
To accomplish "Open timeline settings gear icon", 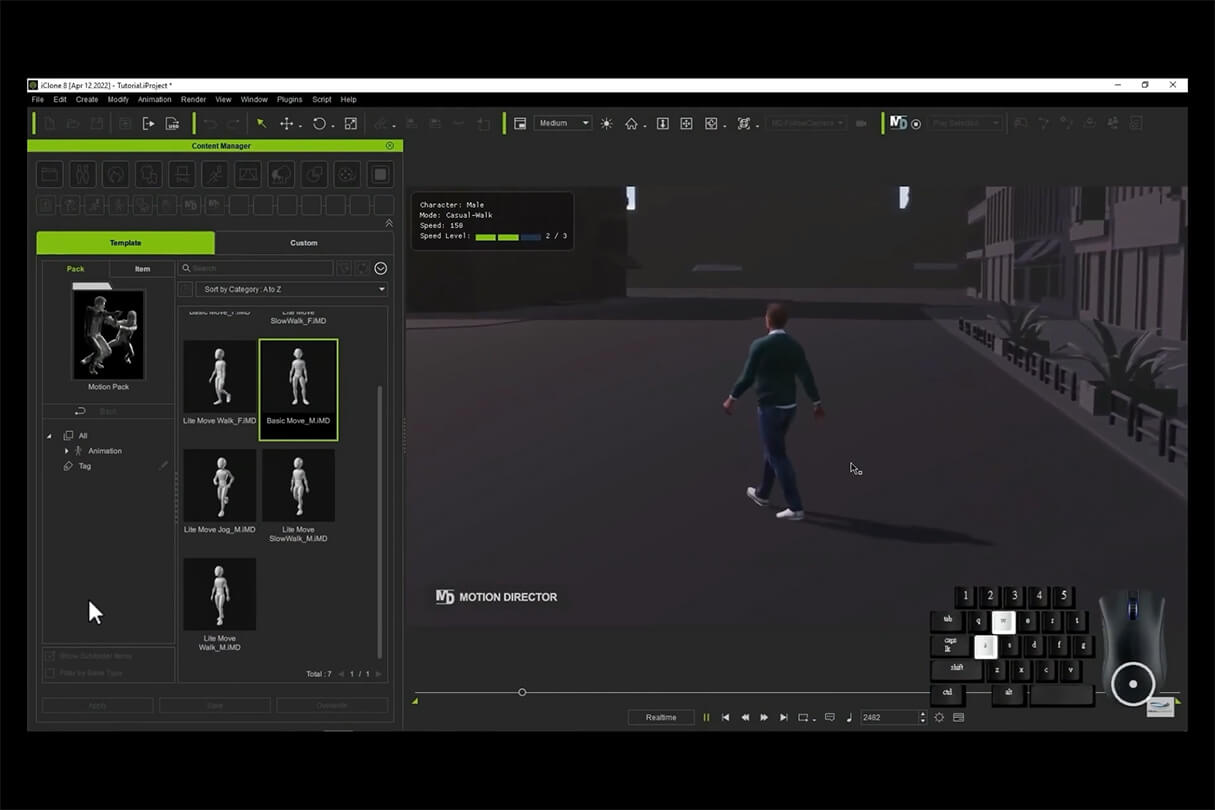I will [939, 717].
